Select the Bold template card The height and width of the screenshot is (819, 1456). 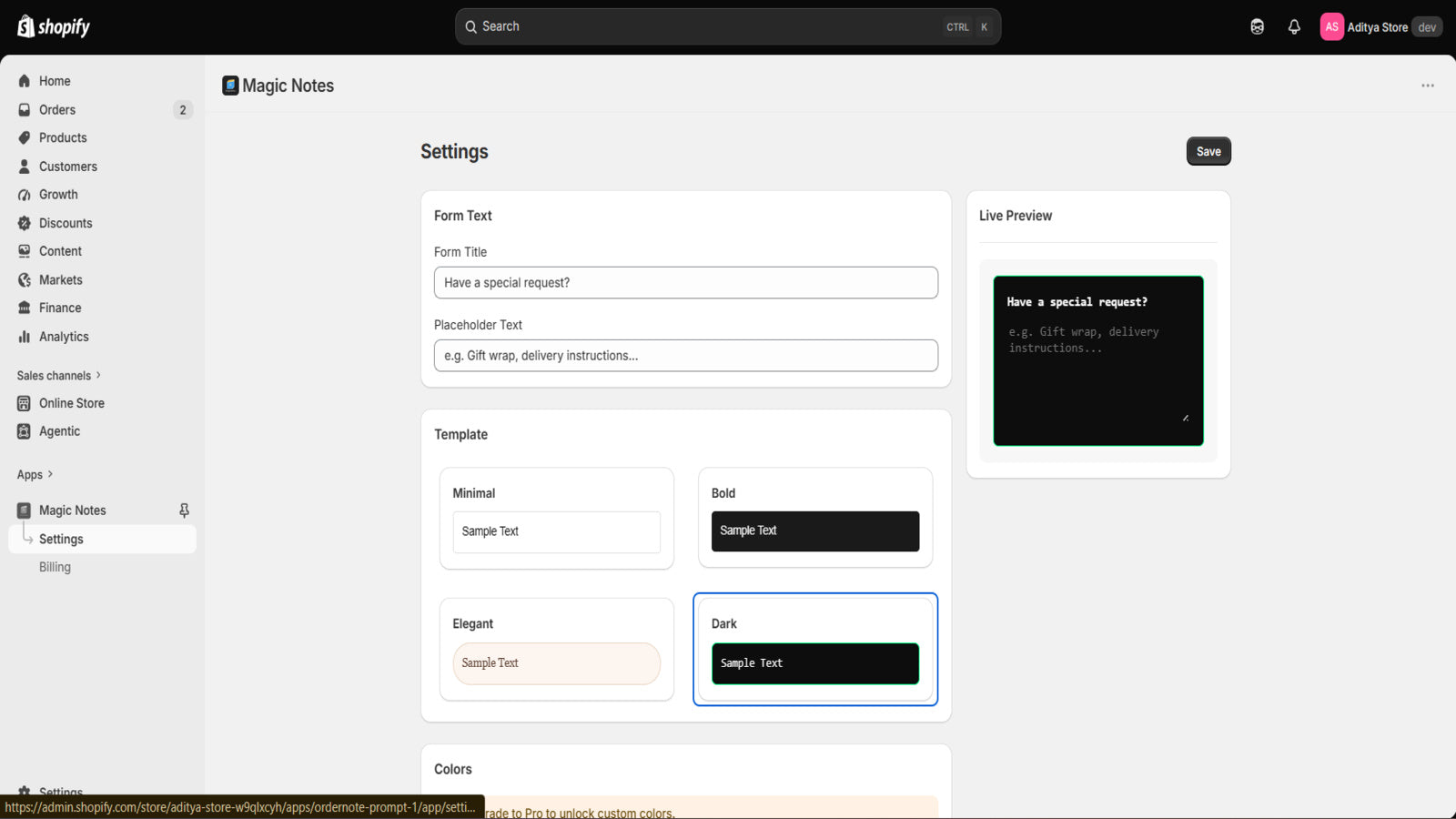pyautogui.click(x=814, y=518)
